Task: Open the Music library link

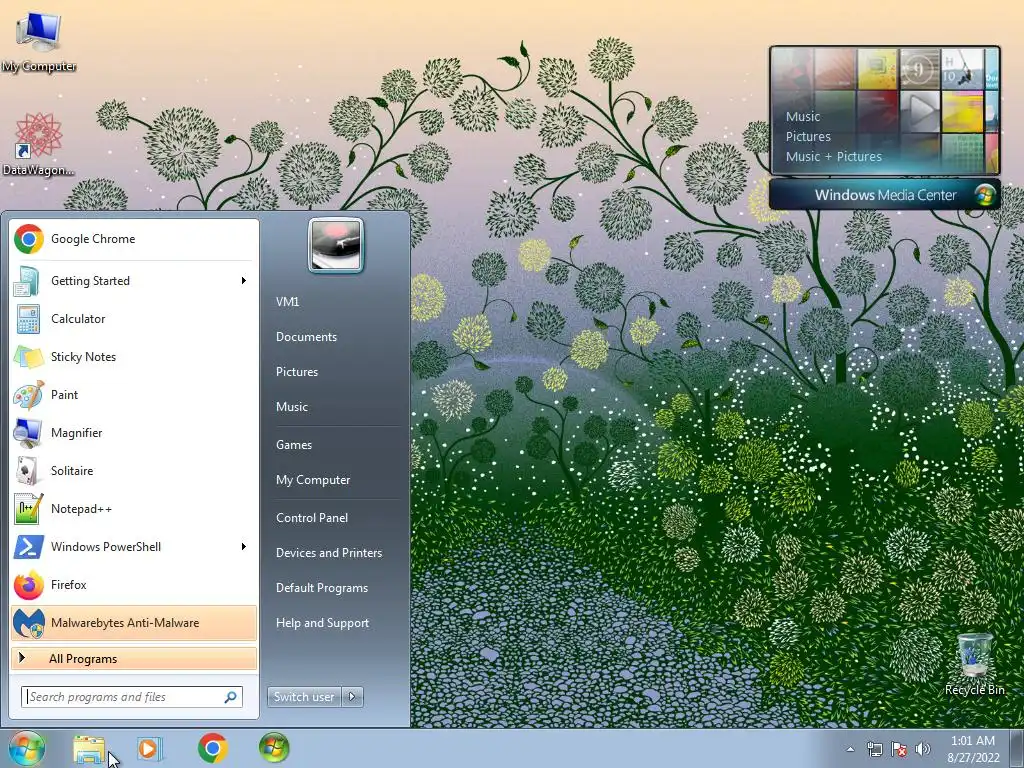Action: click(x=291, y=407)
